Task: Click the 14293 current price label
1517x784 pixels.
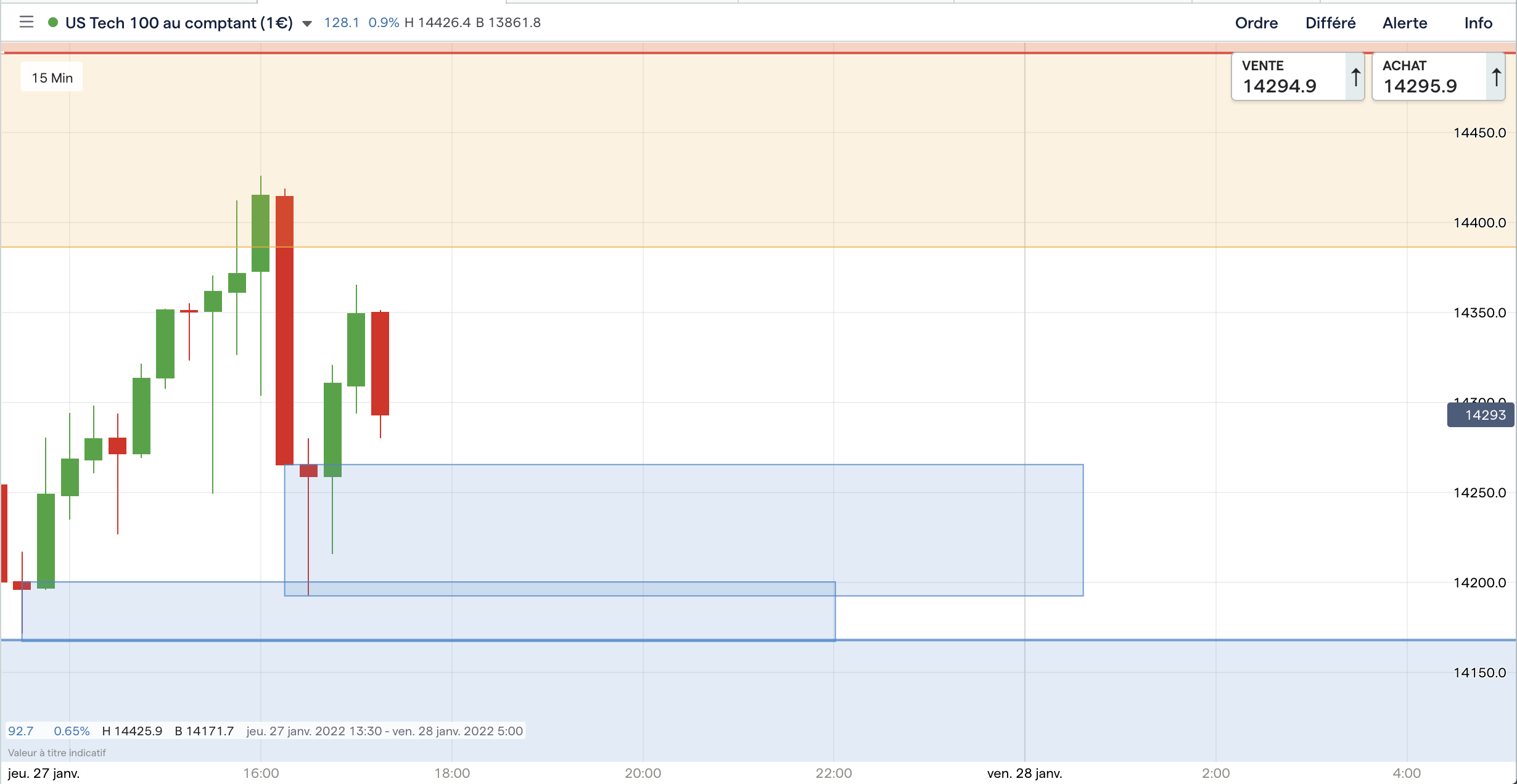Action: coord(1481,415)
